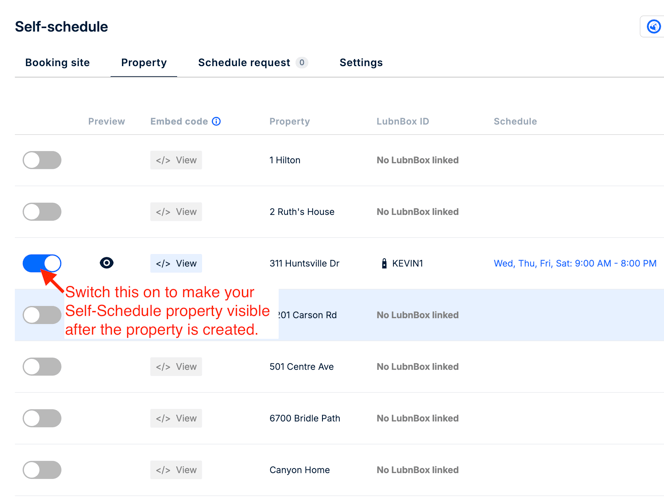Click the LubnBox device icon next to KEVIN1
The image size is (664, 497).
tap(384, 264)
